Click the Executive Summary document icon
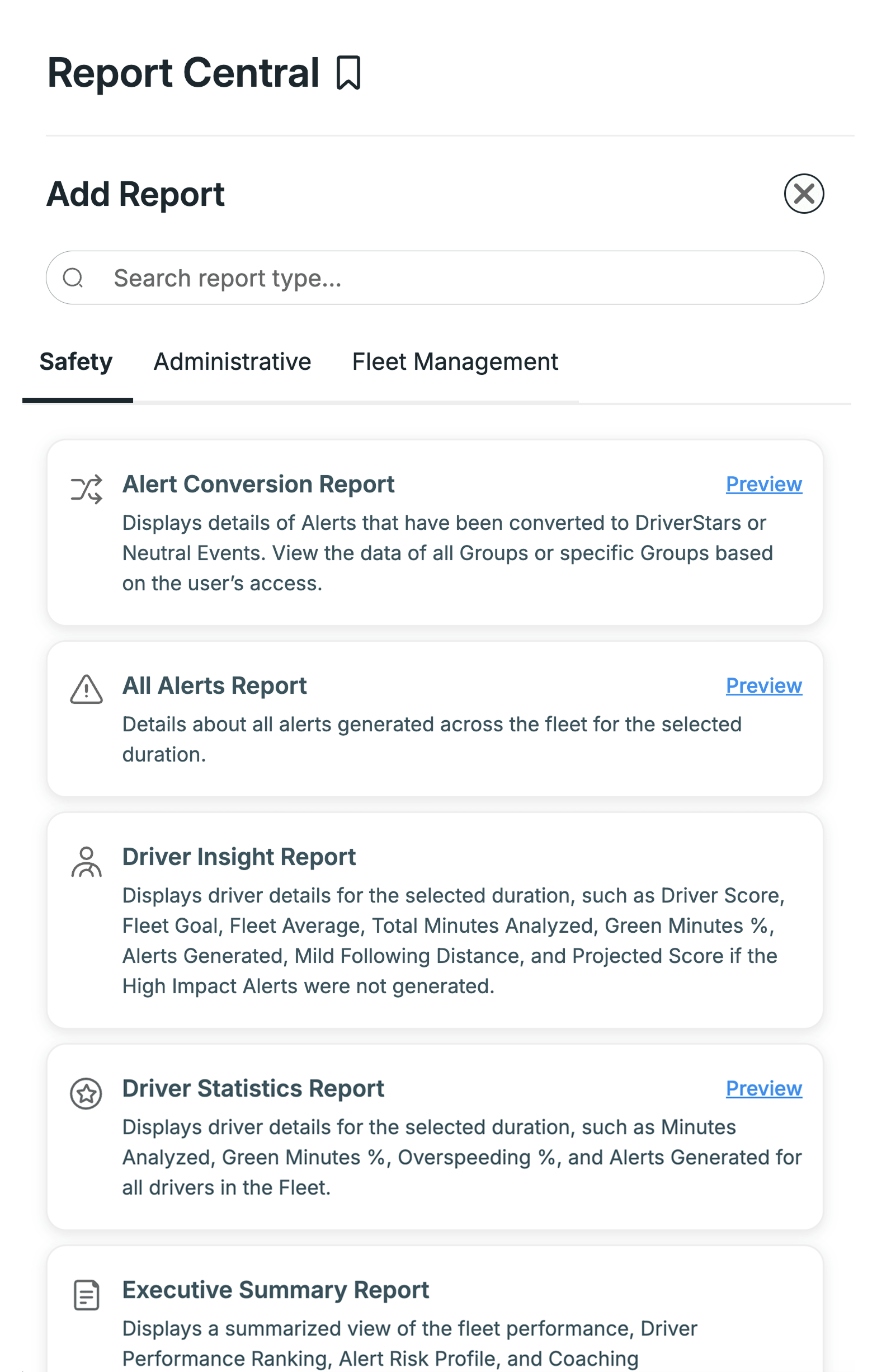The height and width of the screenshot is (1372, 877). (87, 1295)
